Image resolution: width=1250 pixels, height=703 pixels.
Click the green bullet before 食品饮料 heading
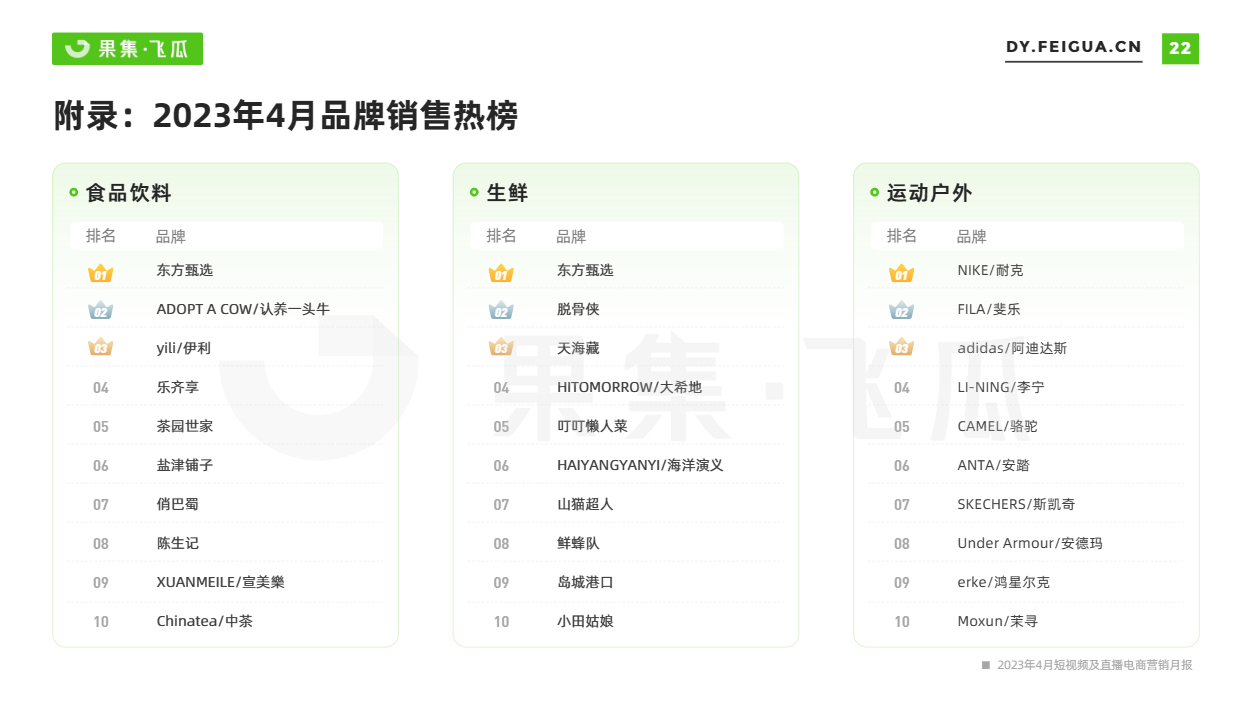[x=74, y=192]
